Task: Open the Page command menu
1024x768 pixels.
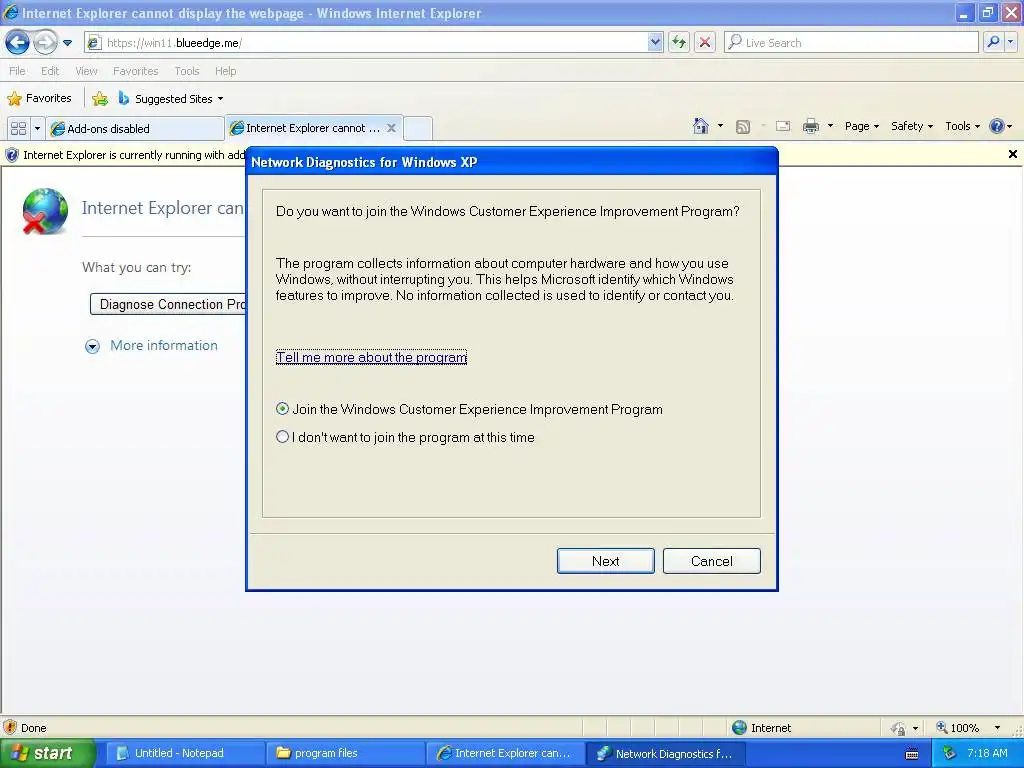Action: click(x=861, y=126)
